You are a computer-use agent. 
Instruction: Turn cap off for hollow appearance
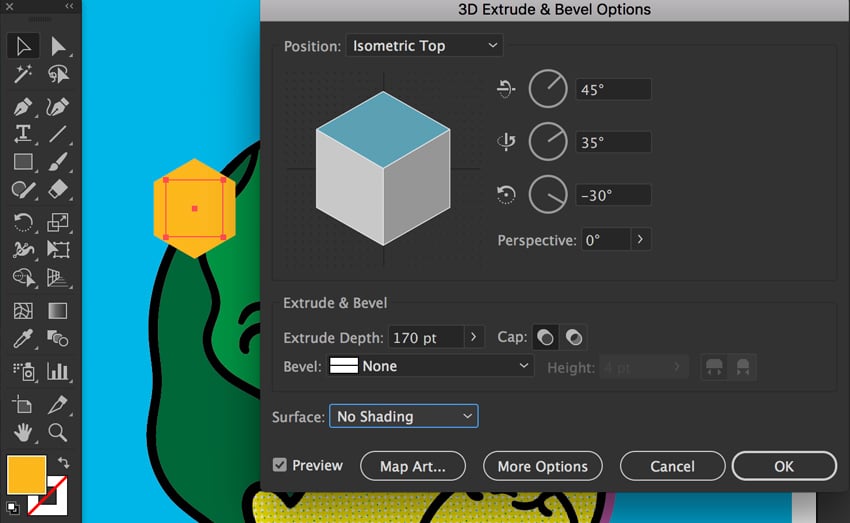tap(574, 338)
